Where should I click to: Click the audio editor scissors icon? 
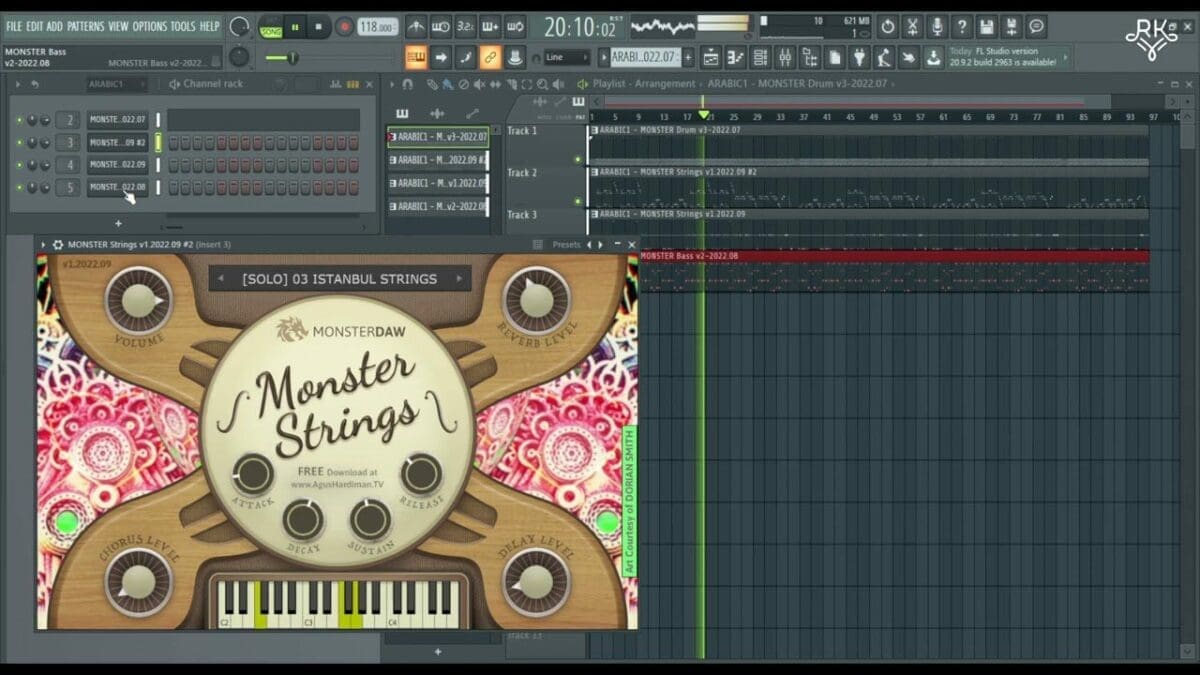tap(912, 26)
